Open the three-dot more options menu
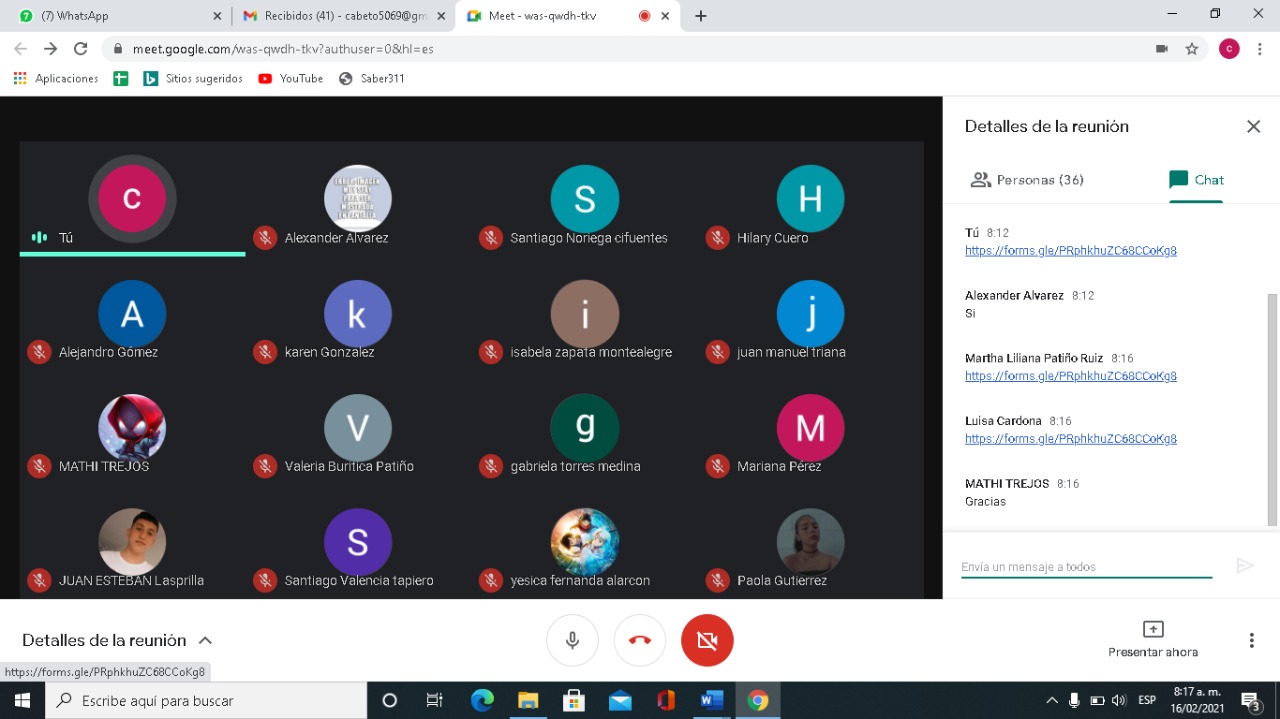Screen dimensions: 1280x719 click(x=1251, y=640)
